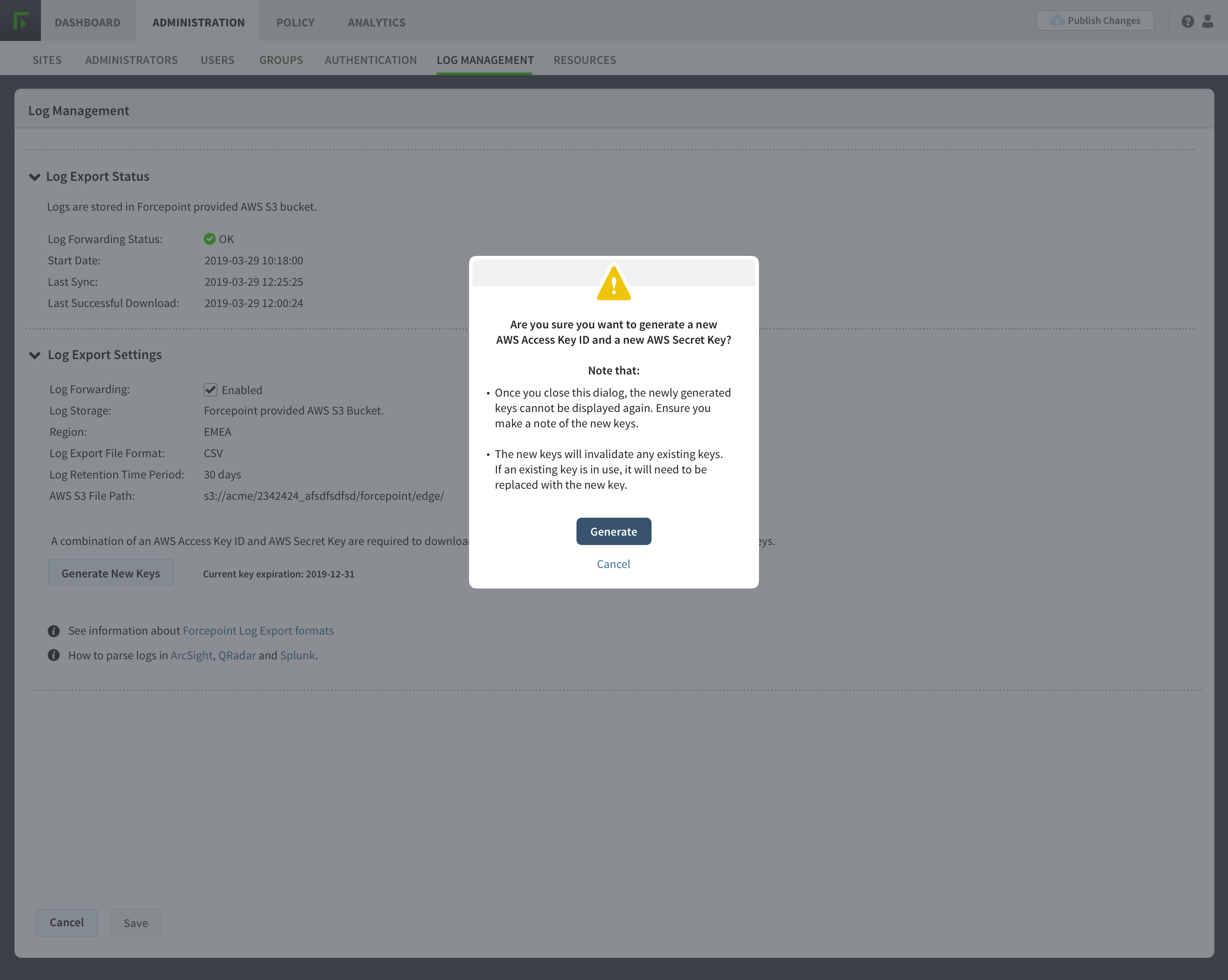Click the Publish Changes cloud button

click(x=1095, y=20)
